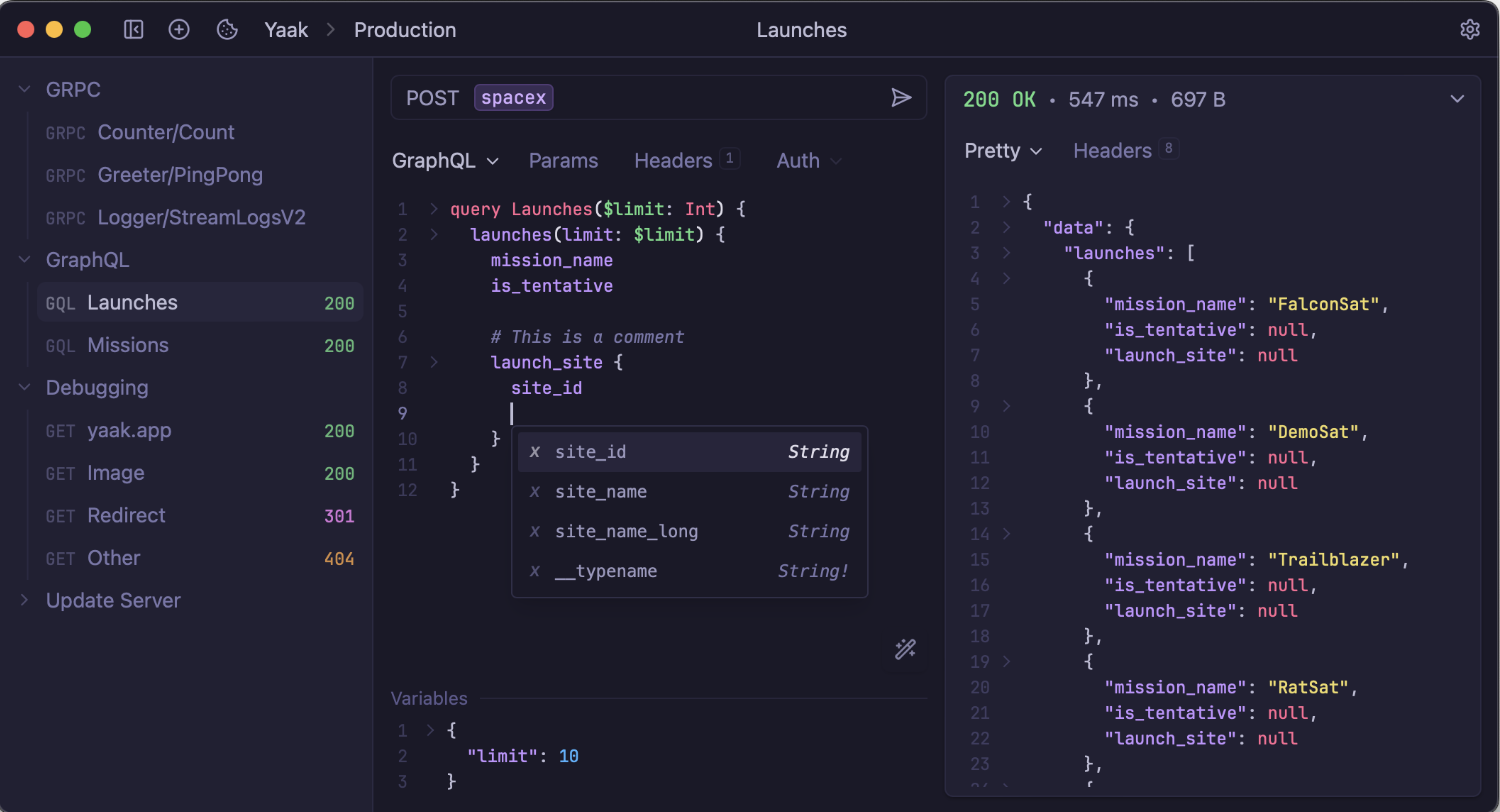Fold query Launches at line 1

[434, 209]
